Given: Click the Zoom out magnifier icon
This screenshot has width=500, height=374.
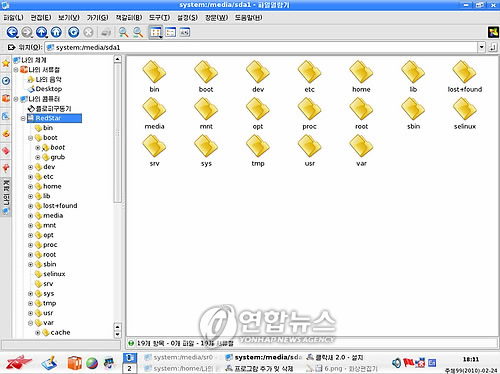Looking at the screenshot, I should [138, 32].
